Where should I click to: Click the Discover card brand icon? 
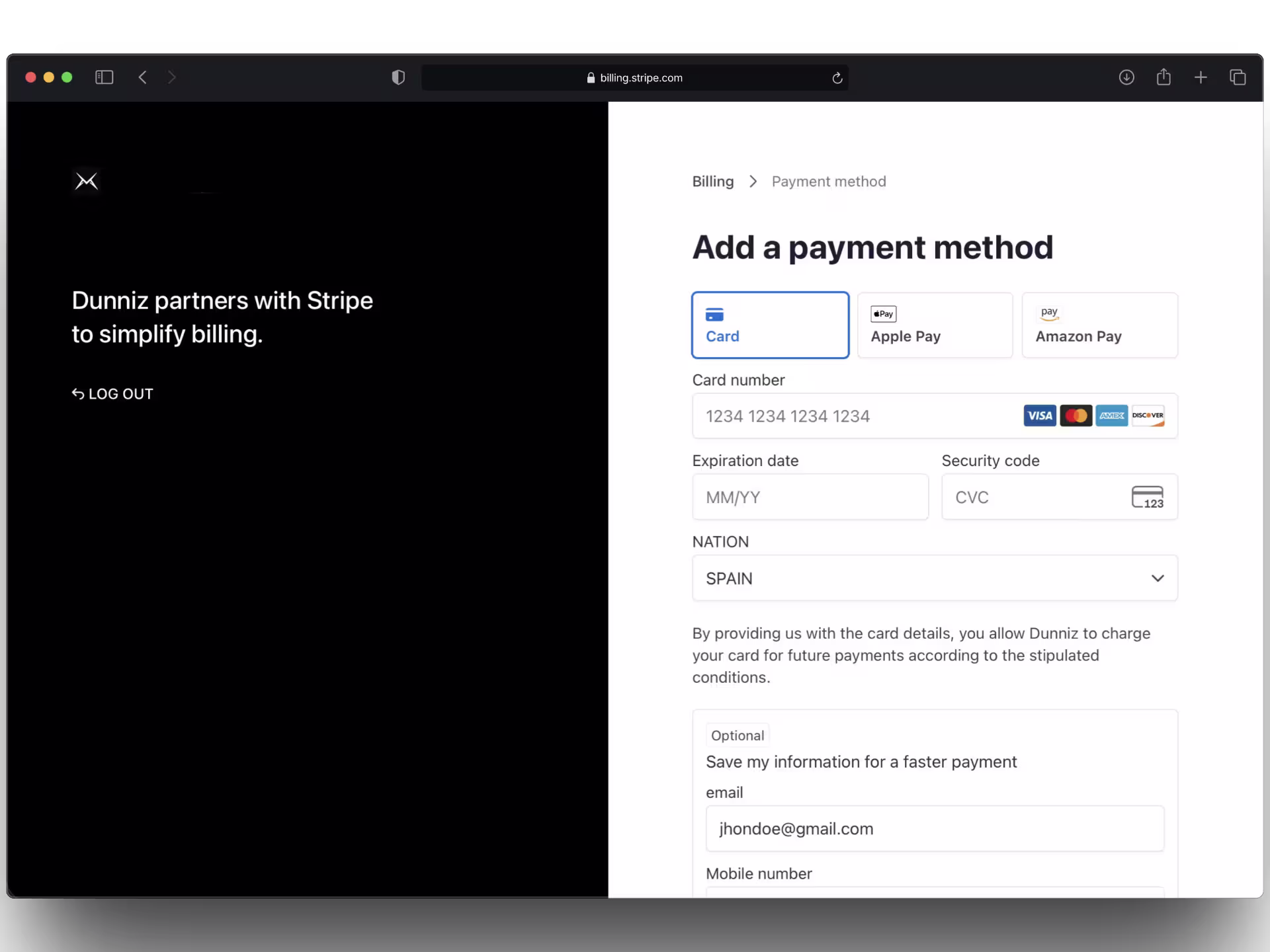1148,416
